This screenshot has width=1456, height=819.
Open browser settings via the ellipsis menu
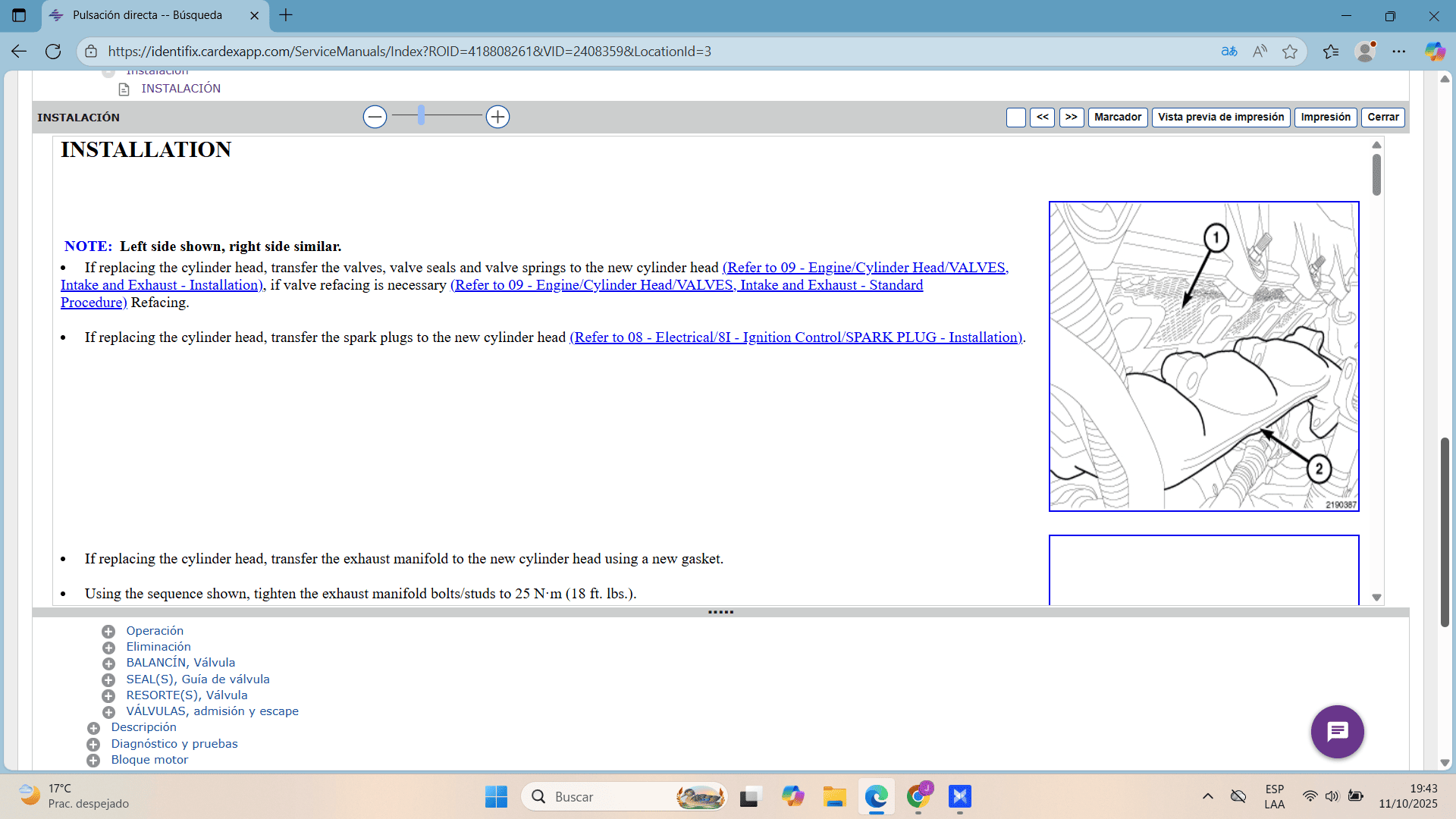pos(1401,51)
